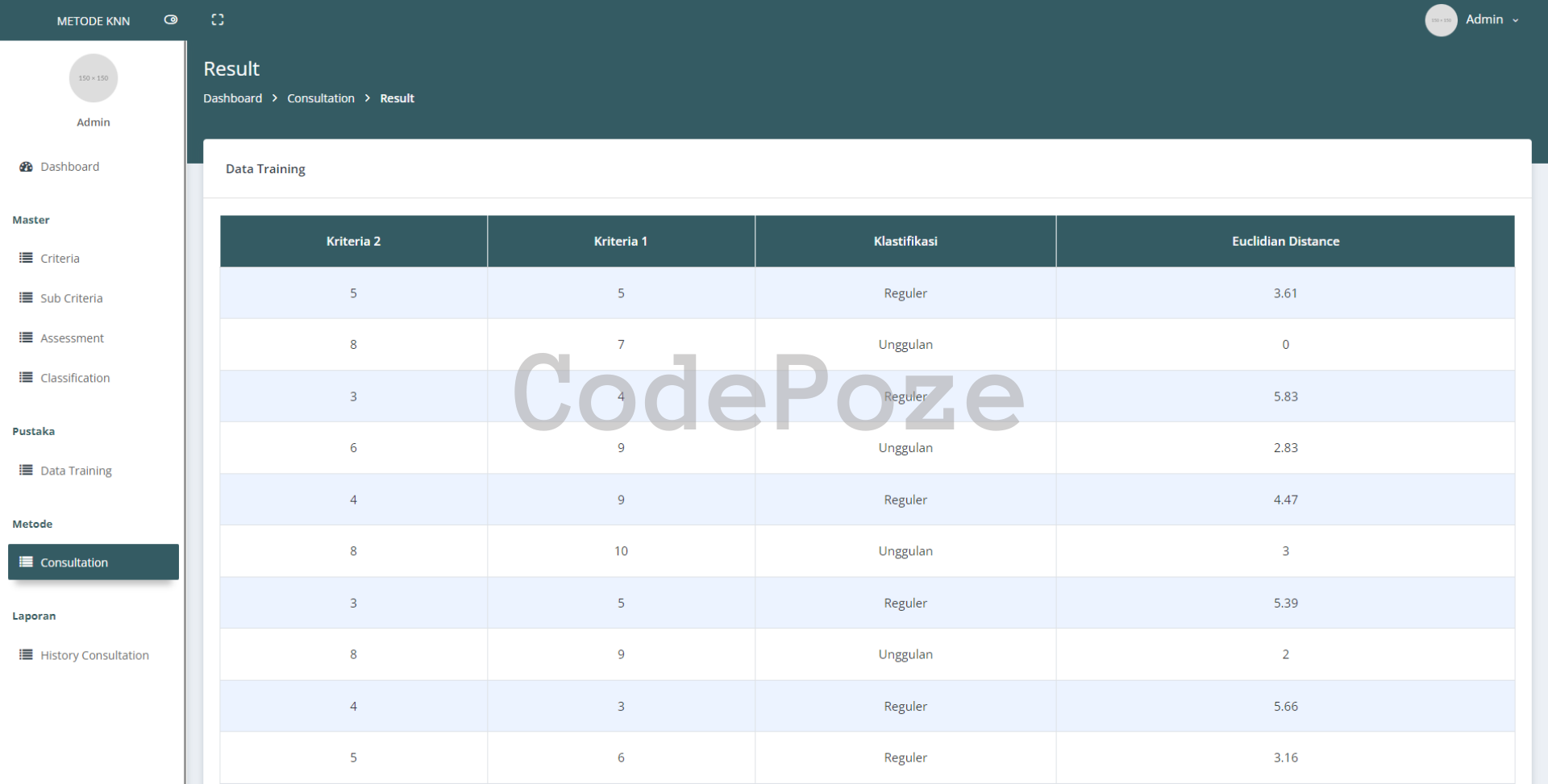Click the list icon beside Classification
The height and width of the screenshot is (784, 1548).
click(x=26, y=377)
